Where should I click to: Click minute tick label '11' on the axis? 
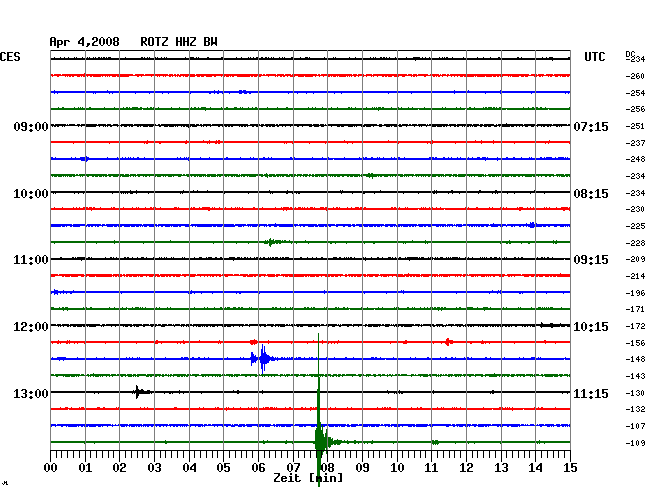(431, 468)
